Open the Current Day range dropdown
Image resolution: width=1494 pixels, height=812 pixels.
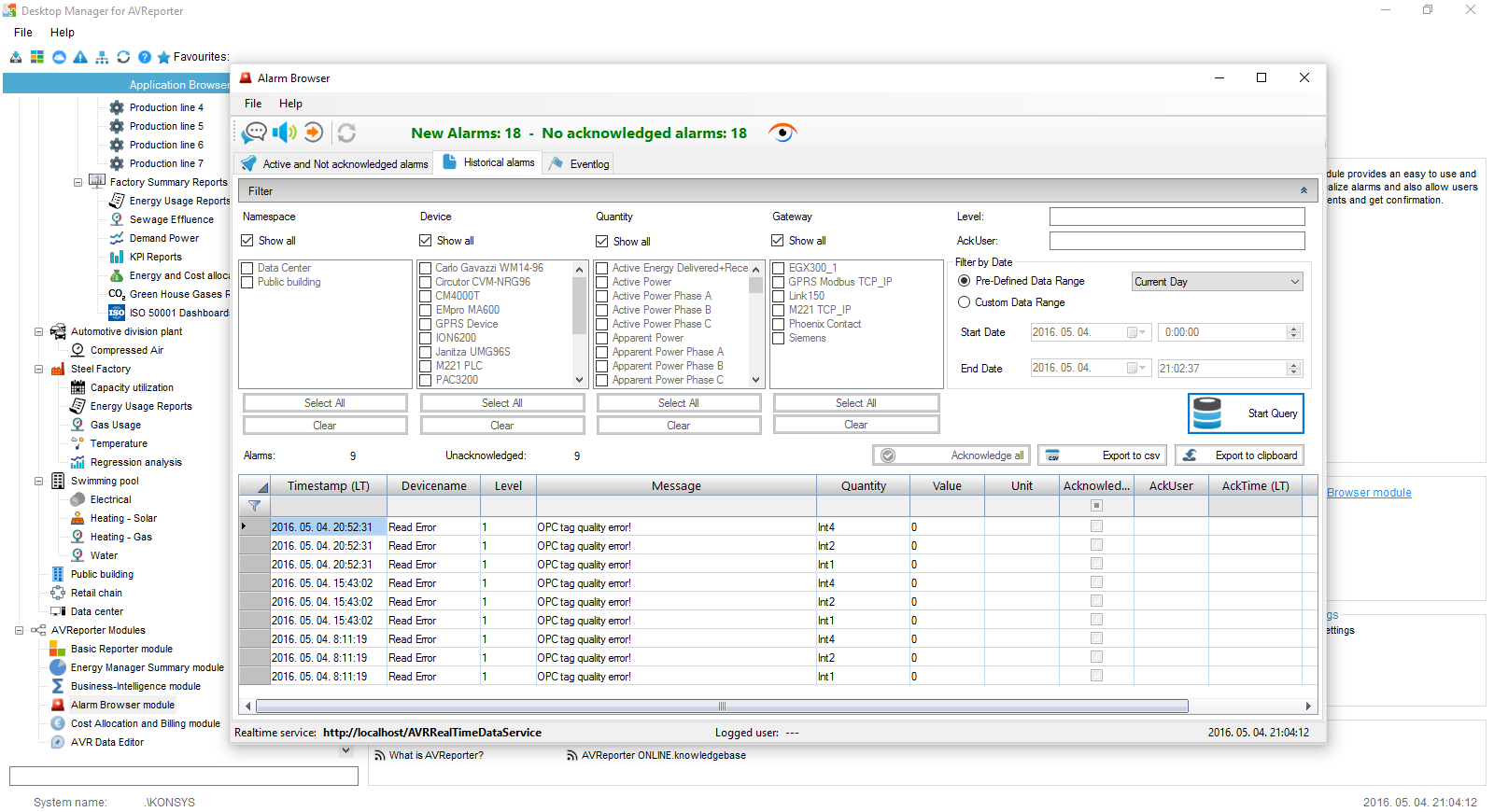(1217, 282)
